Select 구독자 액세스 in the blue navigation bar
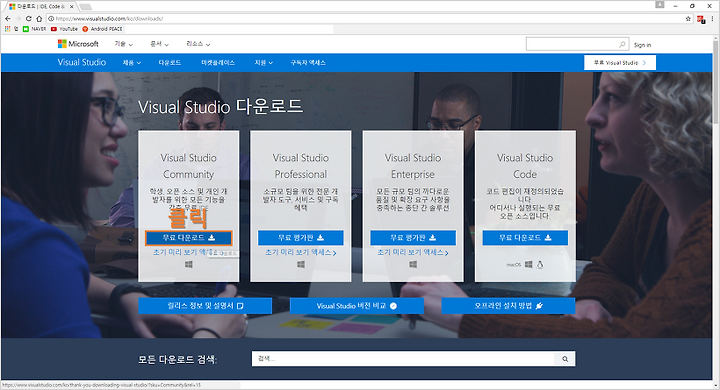720x390 pixels. coord(308,62)
